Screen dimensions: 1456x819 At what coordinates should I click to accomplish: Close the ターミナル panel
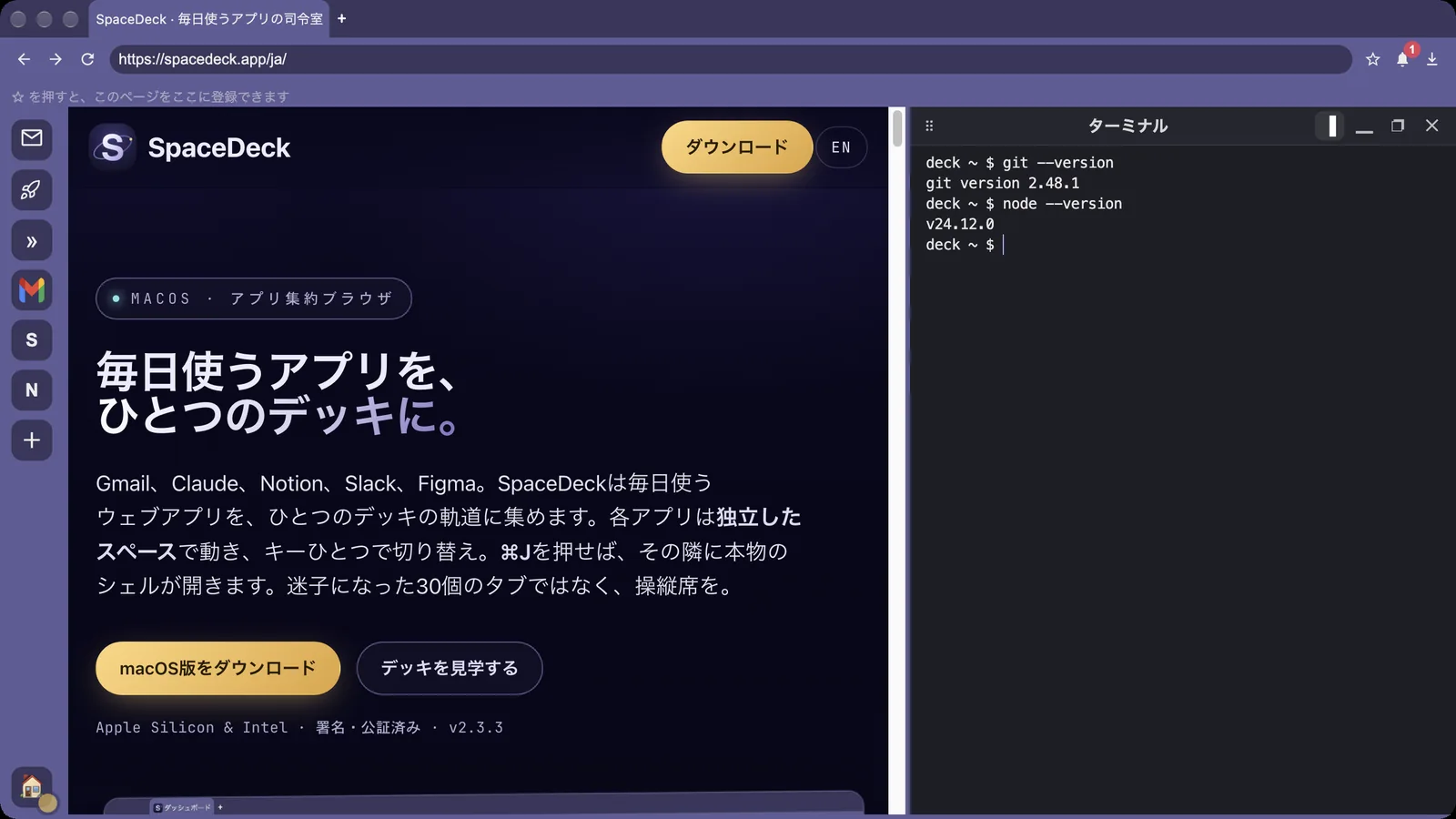click(x=1431, y=126)
